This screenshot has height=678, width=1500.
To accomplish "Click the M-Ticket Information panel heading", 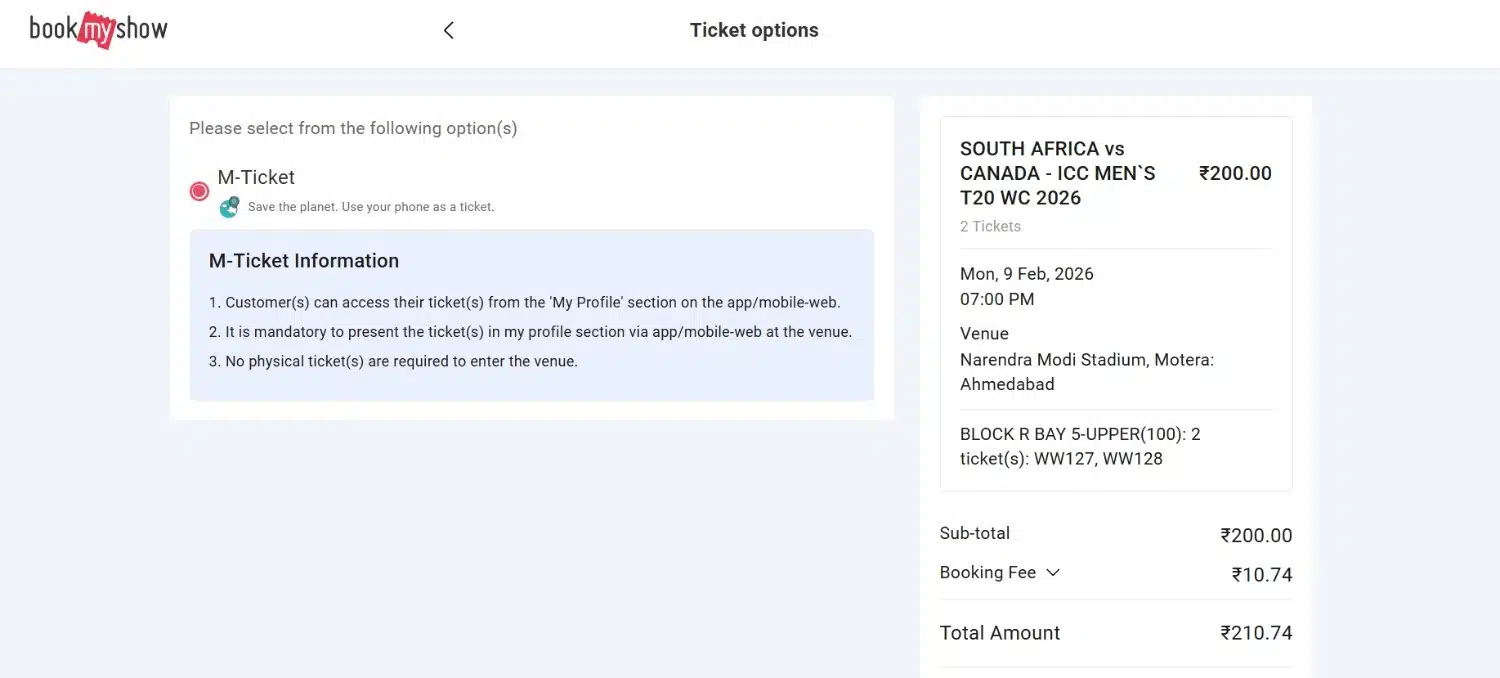I will (x=303, y=260).
